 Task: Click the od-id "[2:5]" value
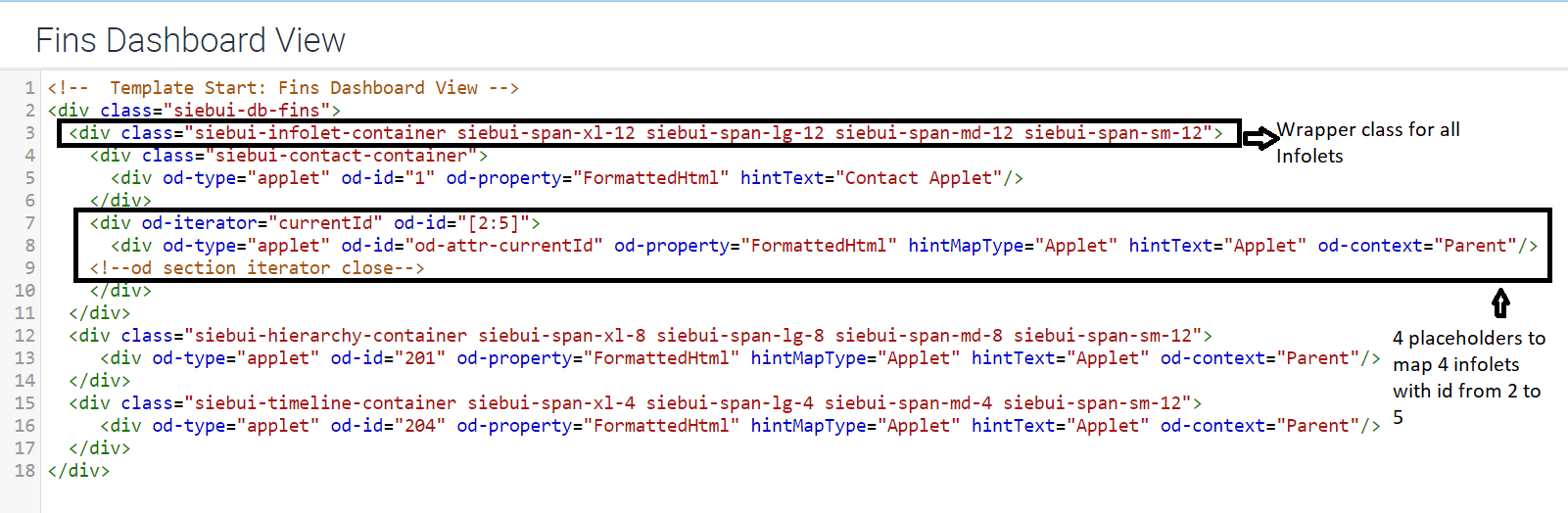[x=494, y=223]
